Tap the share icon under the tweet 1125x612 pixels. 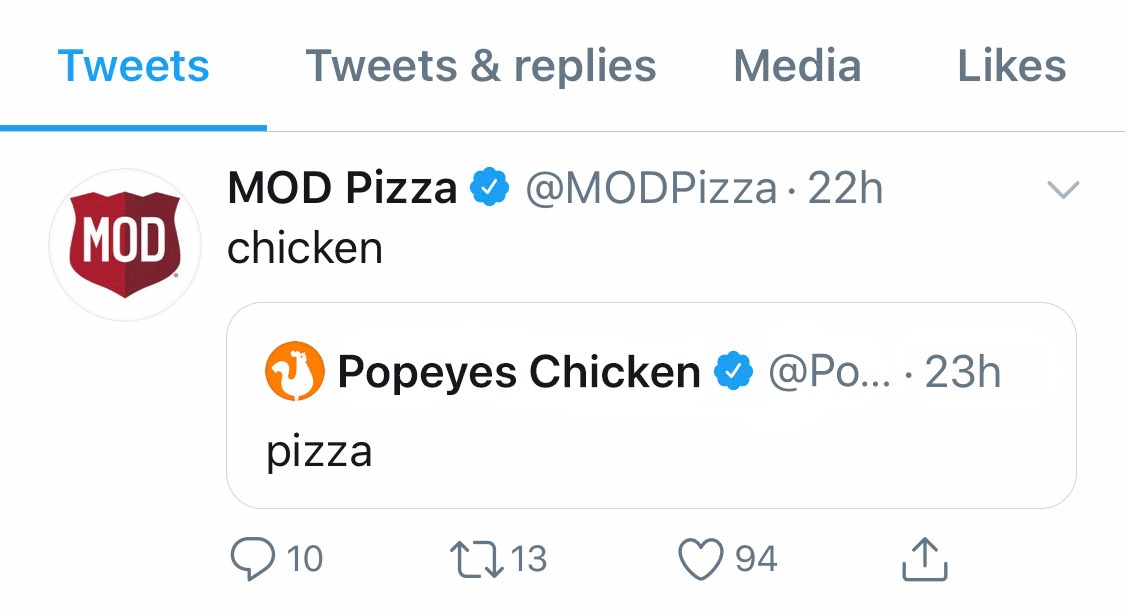(924, 559)
